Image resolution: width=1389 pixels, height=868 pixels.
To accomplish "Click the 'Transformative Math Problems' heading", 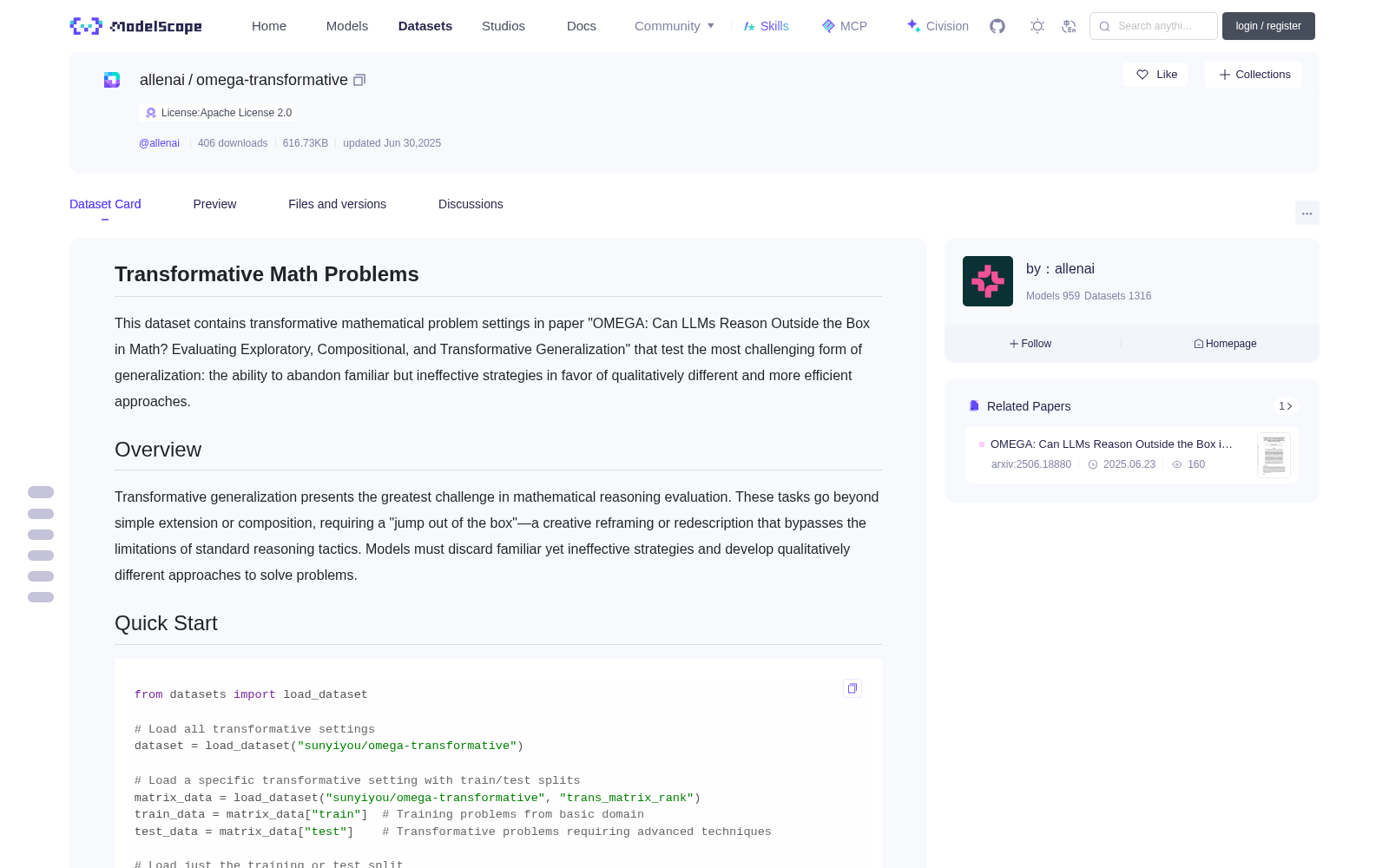I will (267, 274).
